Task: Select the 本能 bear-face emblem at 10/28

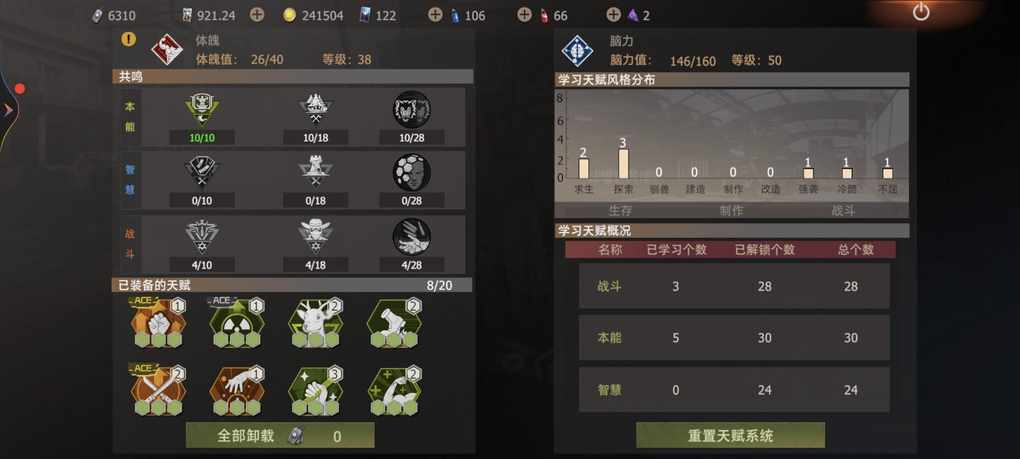Action: [412, 109]
